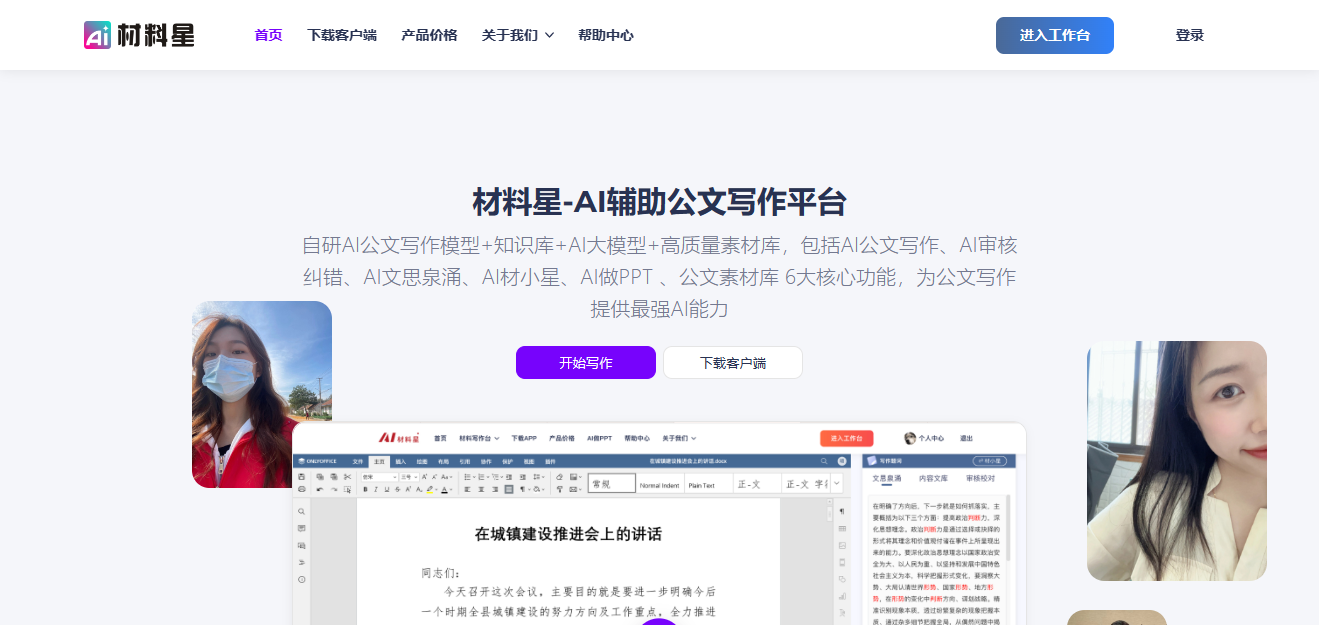The height and width of the screenshot is (625, 1319).
Task: Go to 首页 in the top navigation
Action: (268, 35)
